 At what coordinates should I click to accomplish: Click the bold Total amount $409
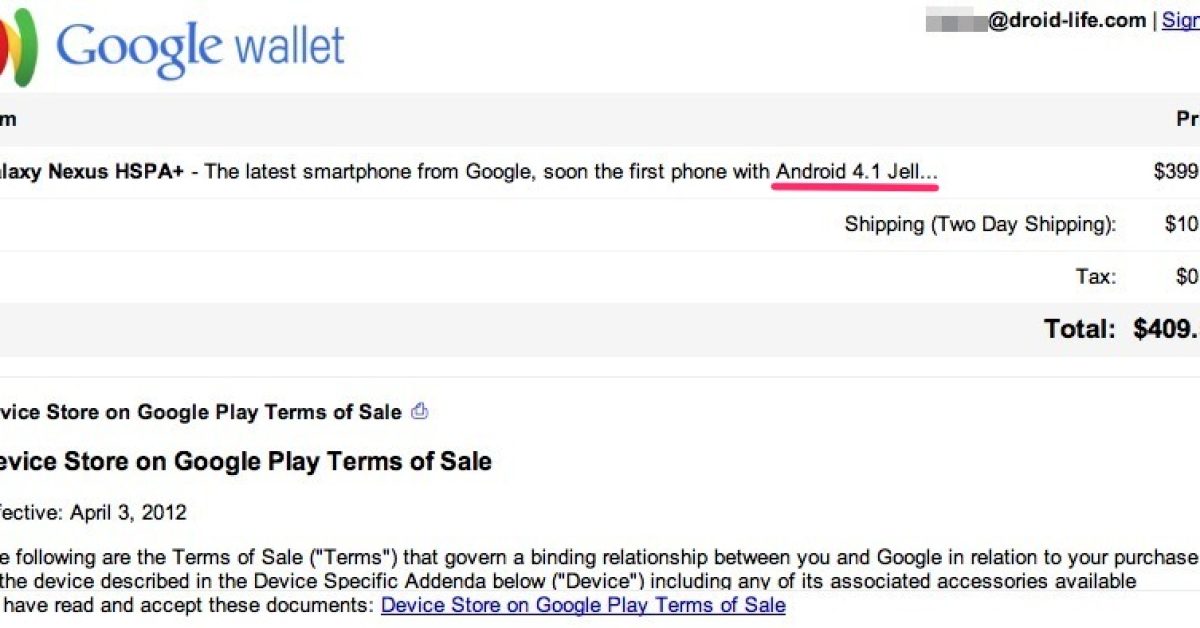pyautogui.click(x=1165, y=329)
